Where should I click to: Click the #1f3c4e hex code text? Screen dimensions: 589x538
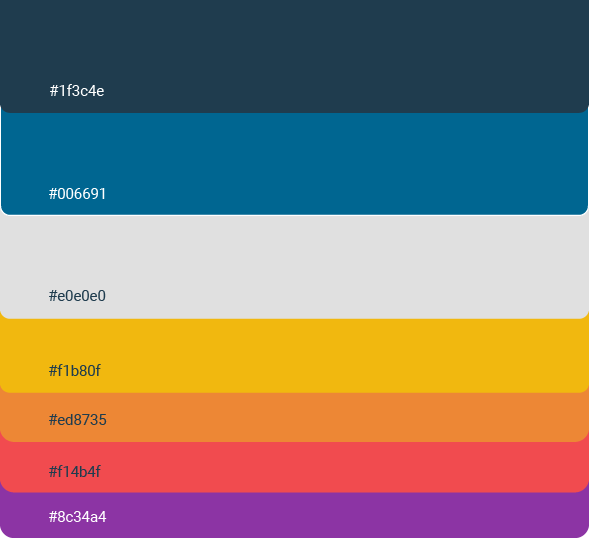click(x=77, y=91)
